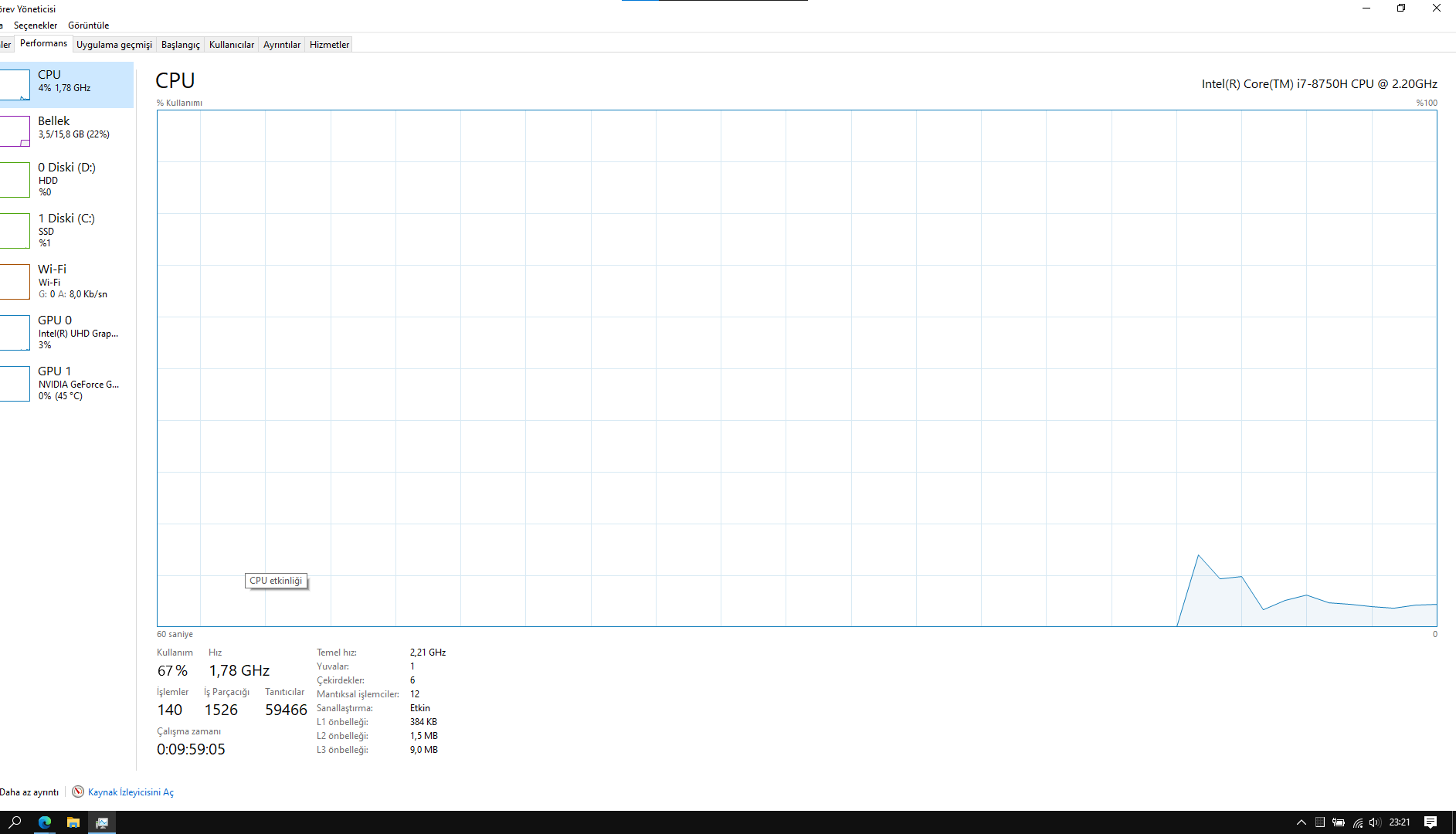1456x834 pixels.
Task: Switch to Uygulama geçmişi tab
Action: tap(114, 45)
